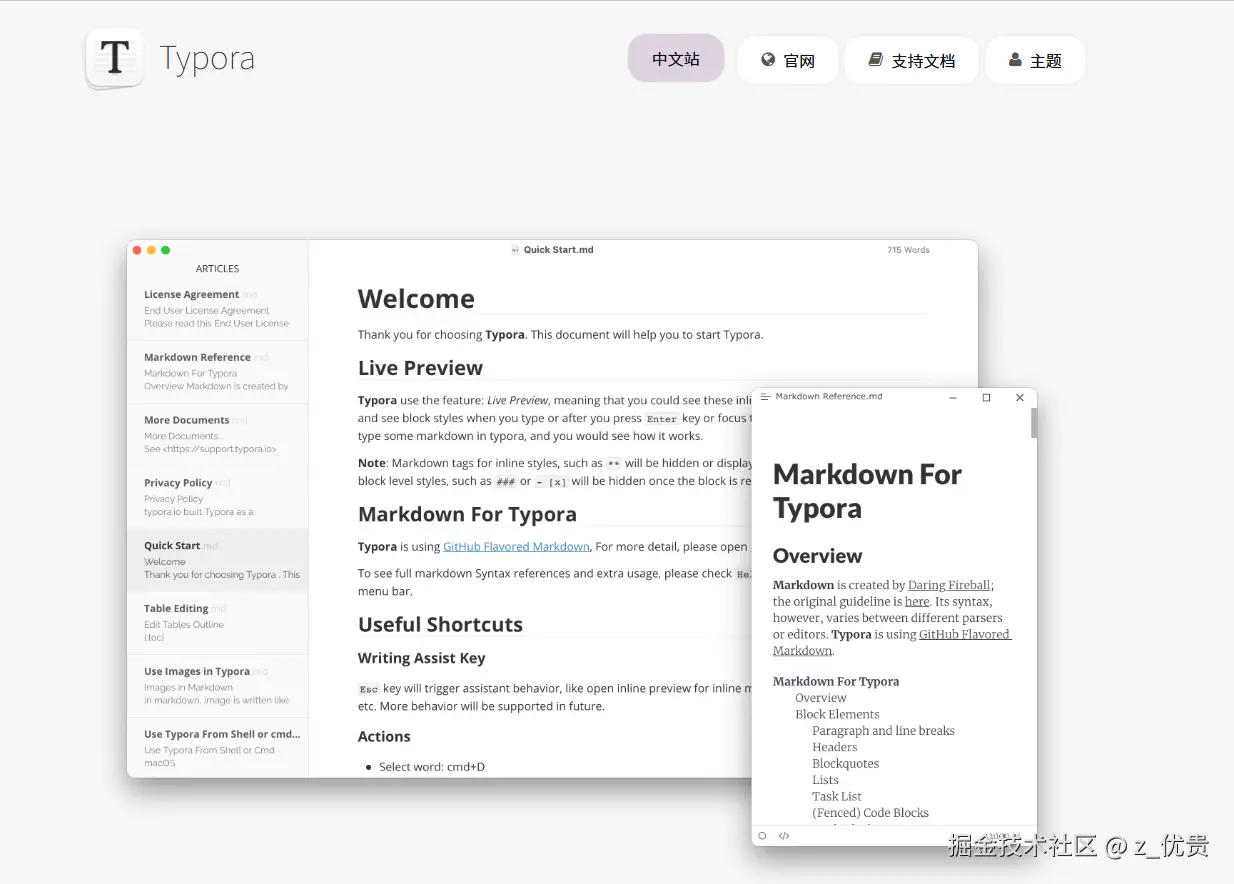Click the Live Preview heading
This screenshot has width=1234, height=884.
pos(420,368)
